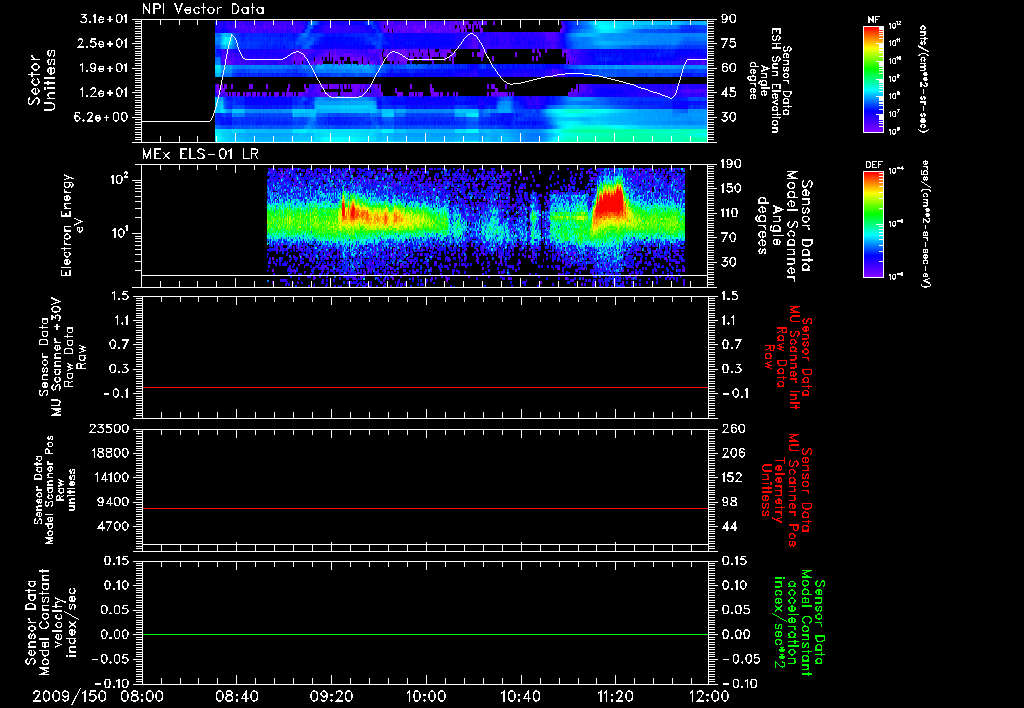Click the green line in the velocity panel
The height and width of the screenshot is (708, 1024).
(x=424, y=634)
